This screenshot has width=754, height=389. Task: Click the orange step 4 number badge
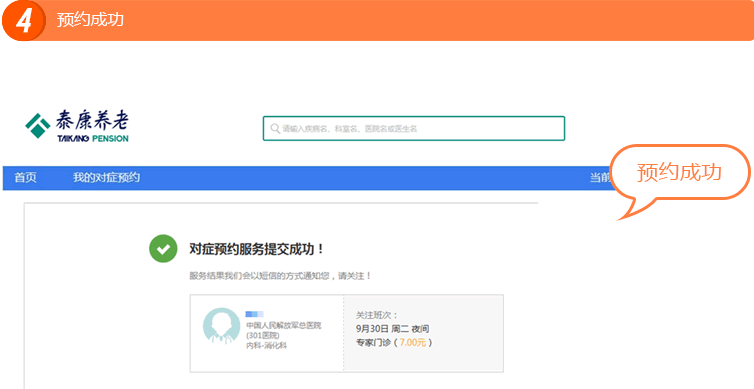(x=23, y=20)
